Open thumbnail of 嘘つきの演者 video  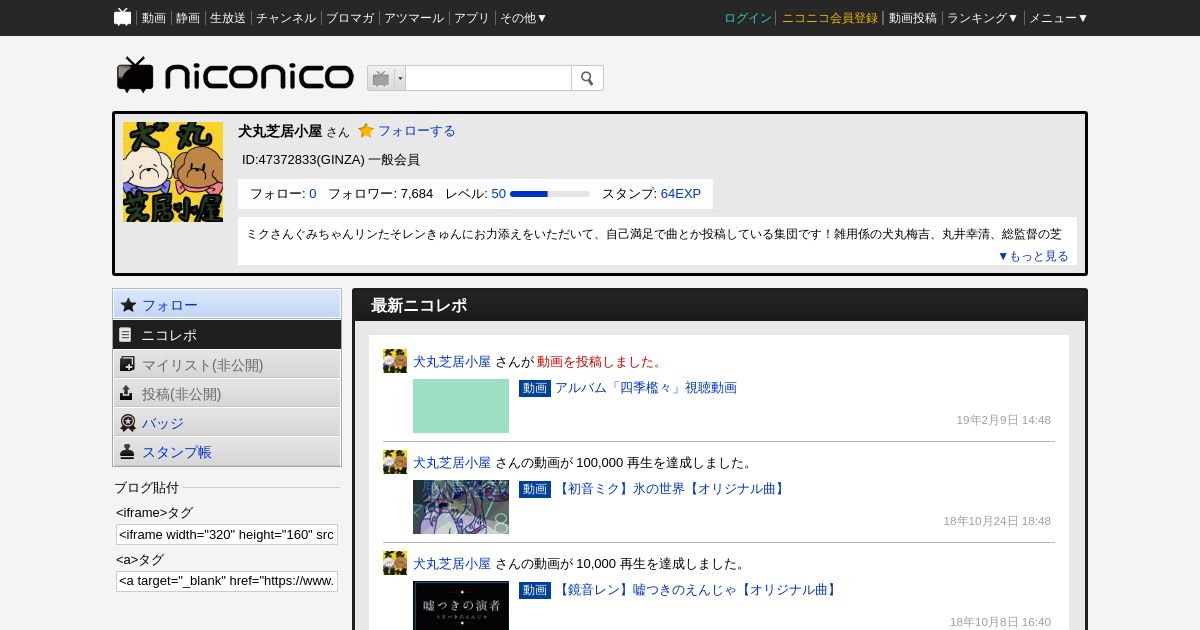click(461, 606)
